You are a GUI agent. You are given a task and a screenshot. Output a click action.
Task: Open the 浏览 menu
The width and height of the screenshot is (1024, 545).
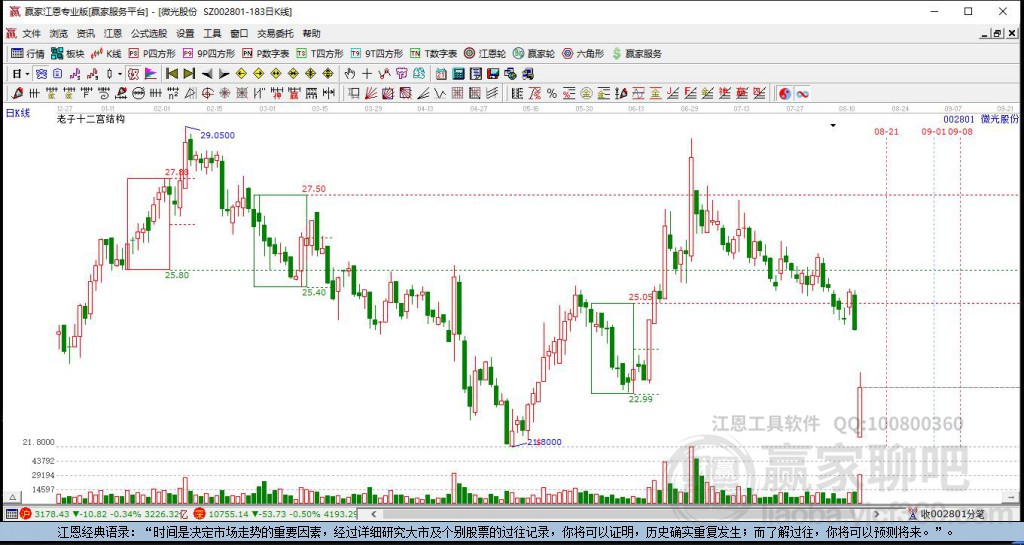click(59, 33)
